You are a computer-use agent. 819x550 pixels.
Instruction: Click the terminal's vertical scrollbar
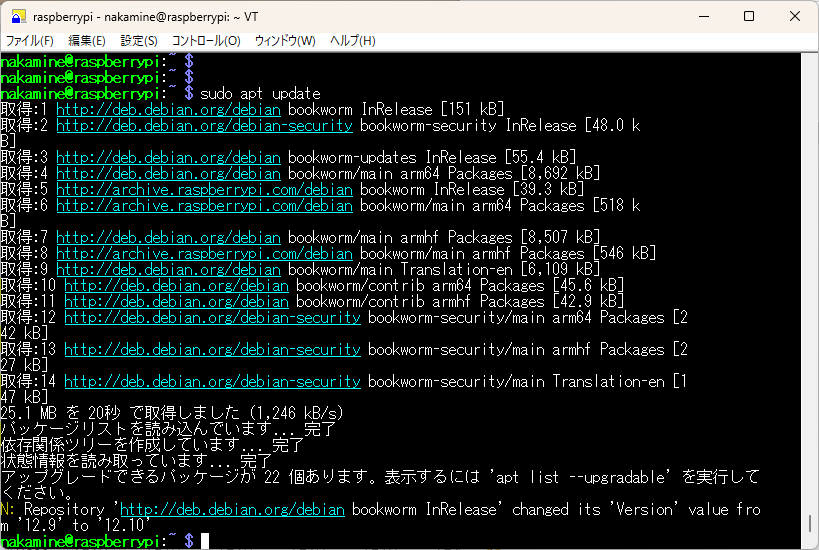[x=812, y=300]
